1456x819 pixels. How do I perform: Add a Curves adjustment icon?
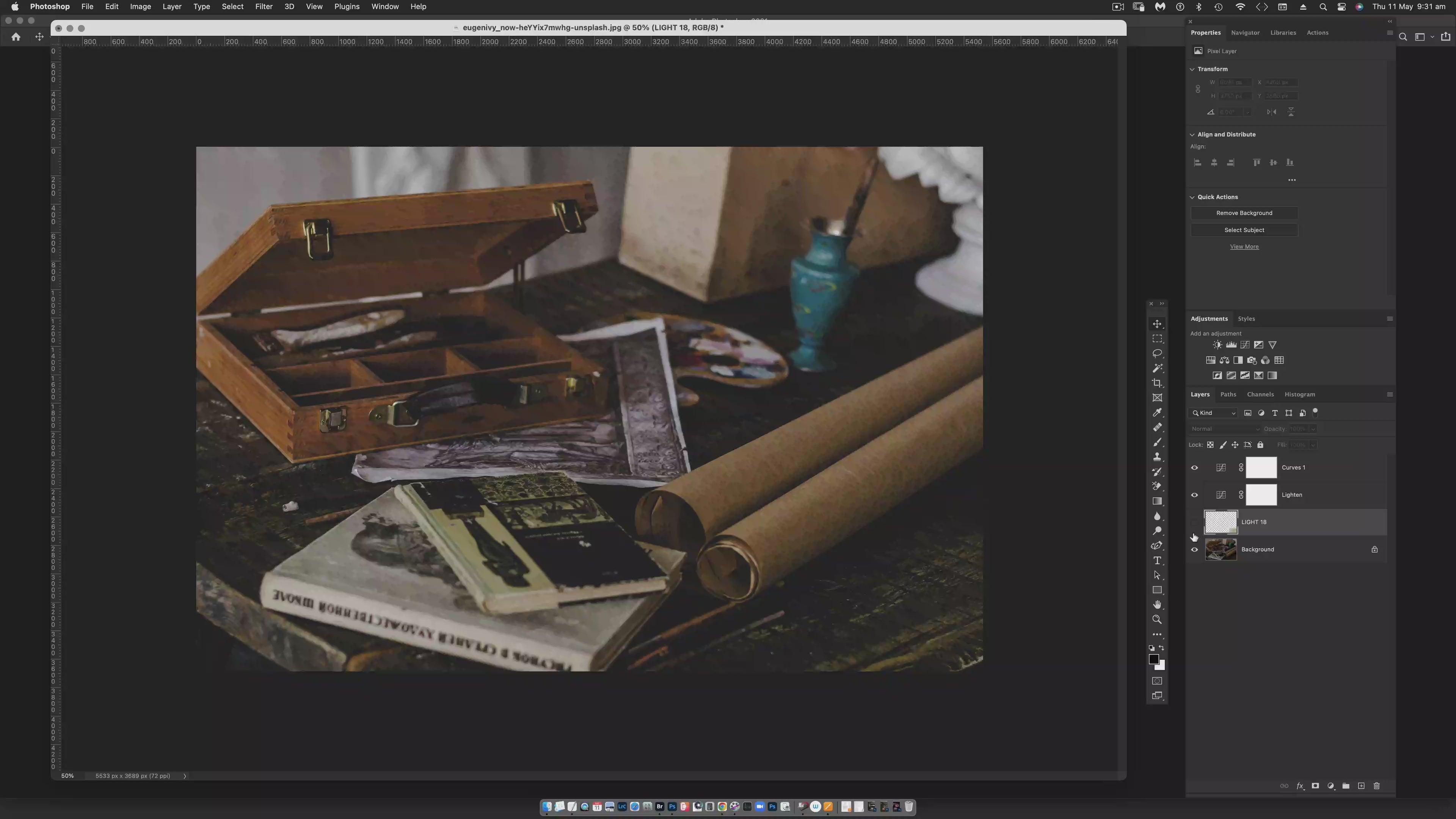point(1244,345)
